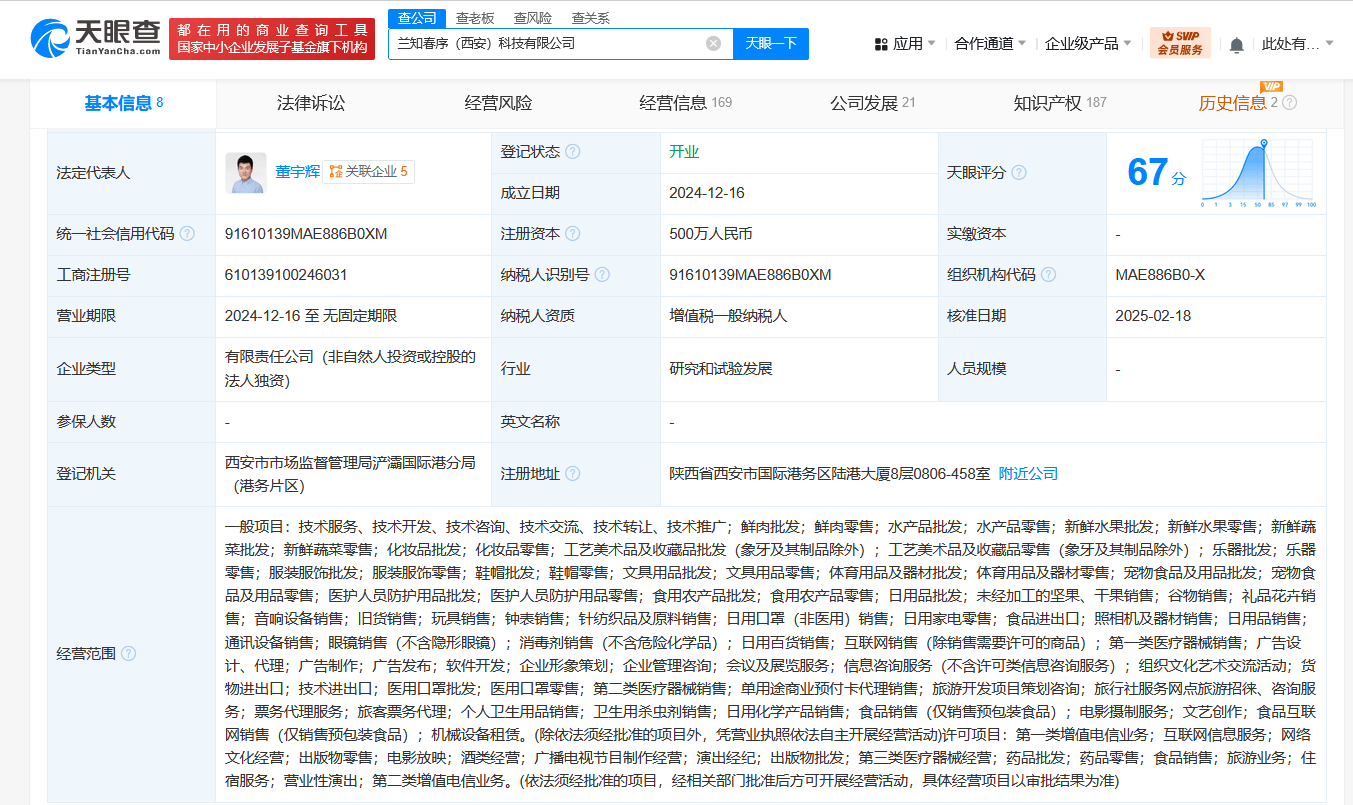Viewport: 1353px width, 805px height.
Task: Click the 关联企业 5 badge
Action: tap(368, 172)
